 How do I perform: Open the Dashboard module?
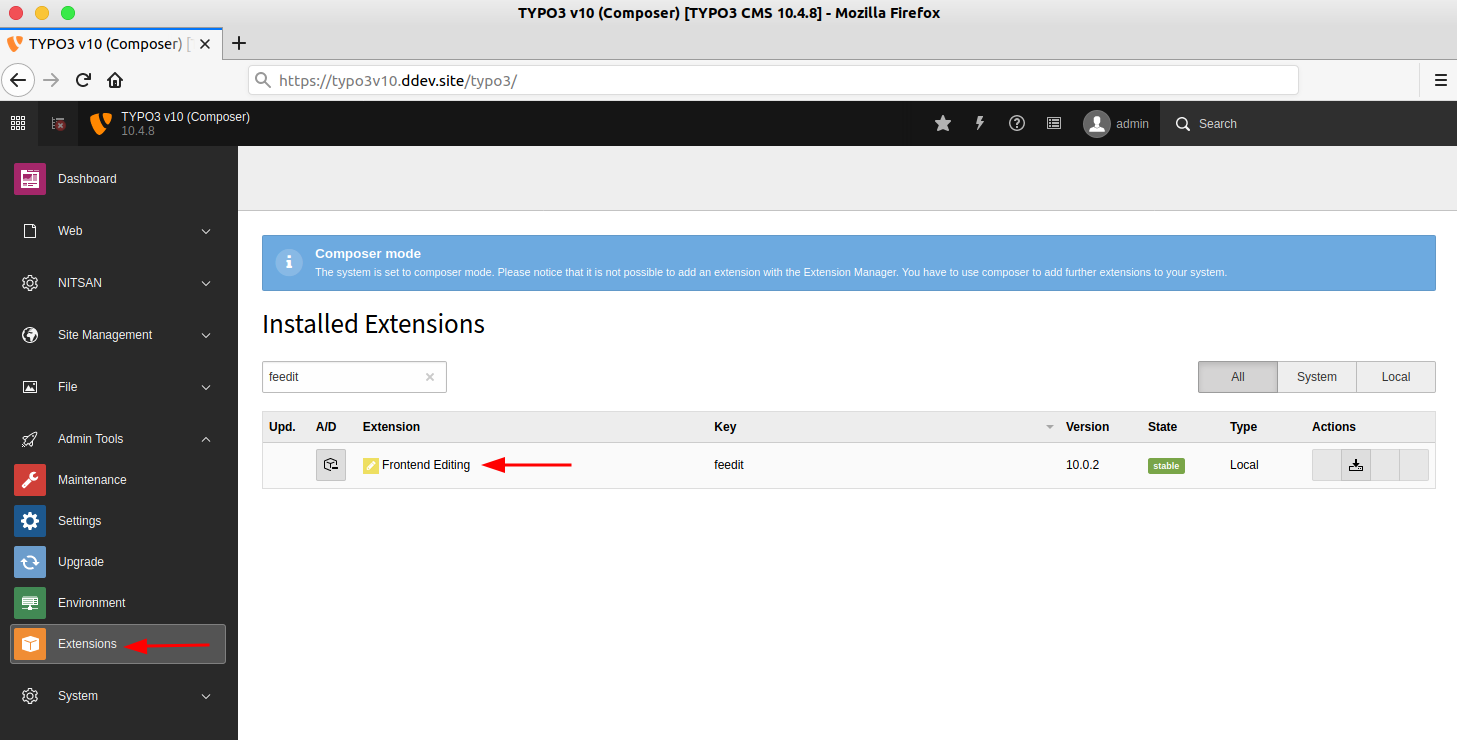coord(87,179)
